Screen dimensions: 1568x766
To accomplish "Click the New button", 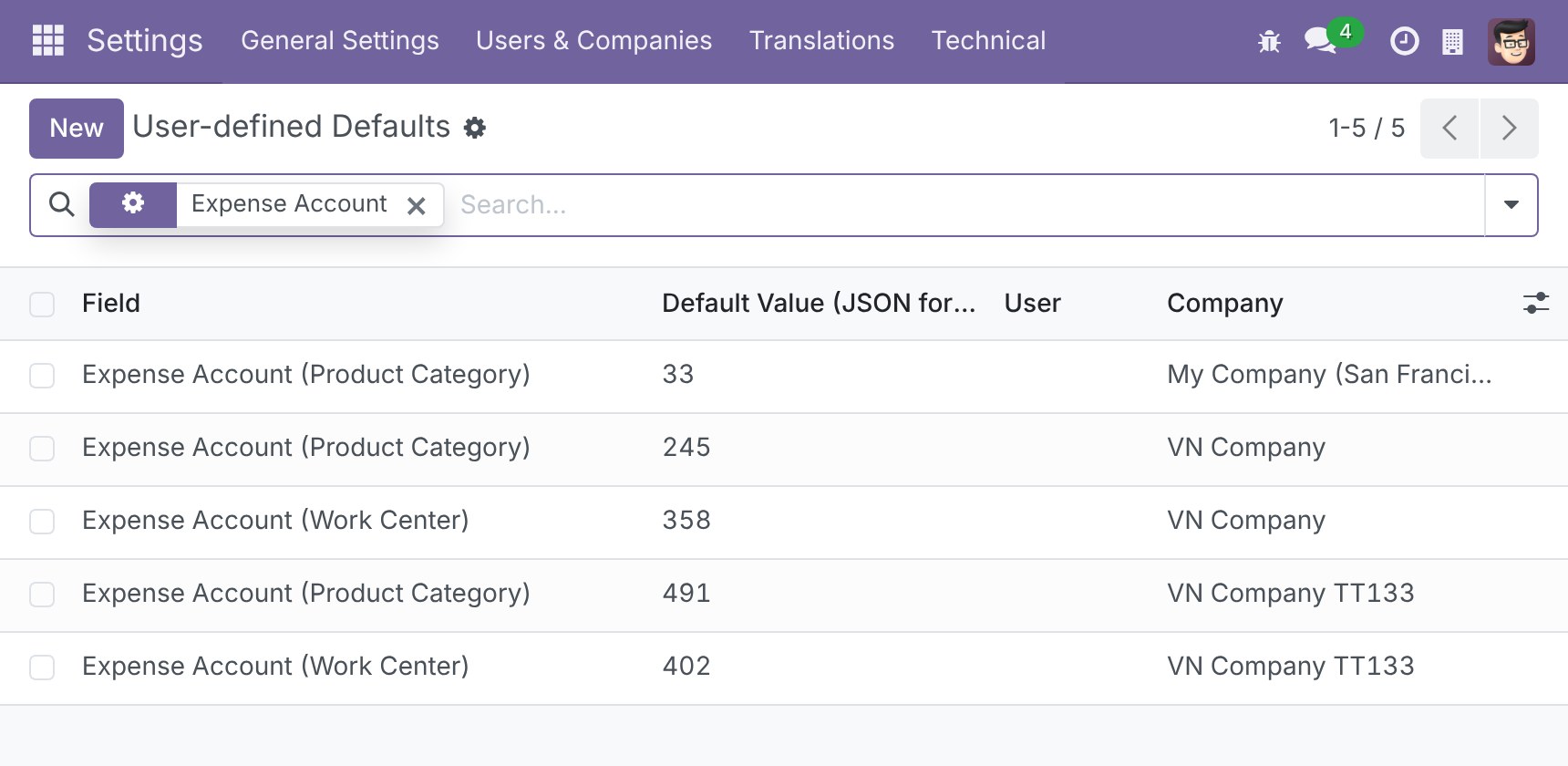I will (x=77, y=128).
